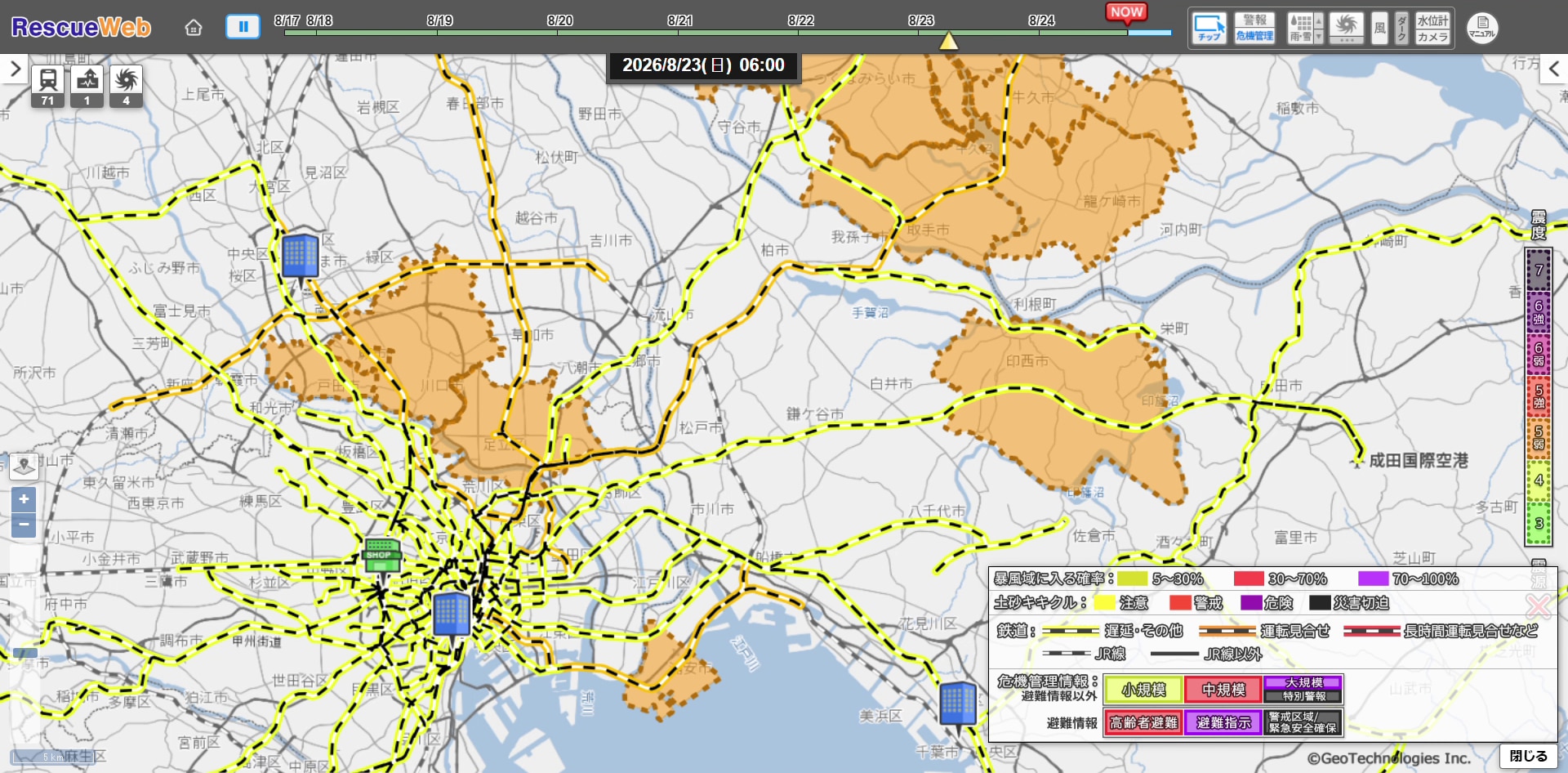Viewport: 1568px width, 773px height.
Task: Select the 警報 layer button
Action: click(x=1254, y=20)
